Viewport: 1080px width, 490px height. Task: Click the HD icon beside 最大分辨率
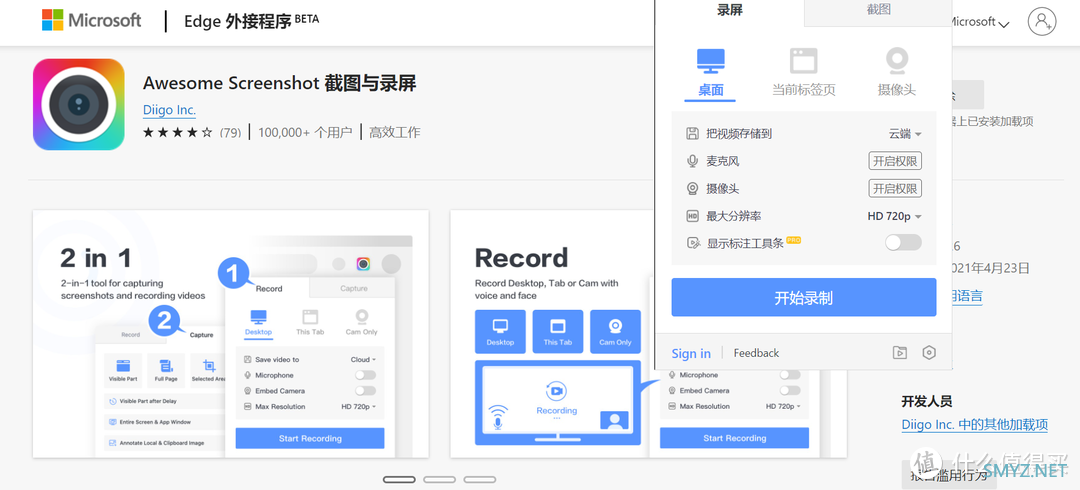(692, 216)
